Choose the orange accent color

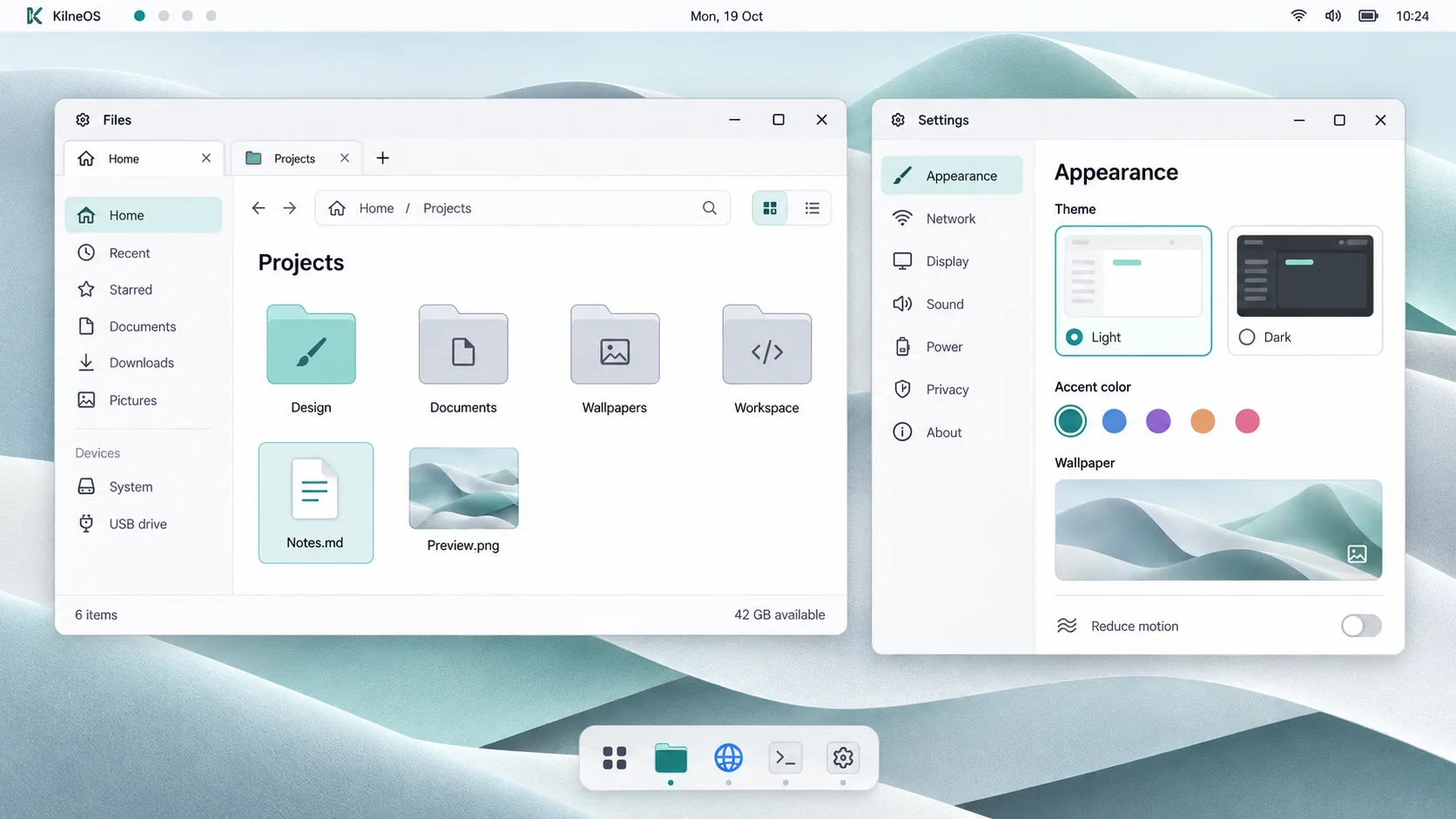1203,421
